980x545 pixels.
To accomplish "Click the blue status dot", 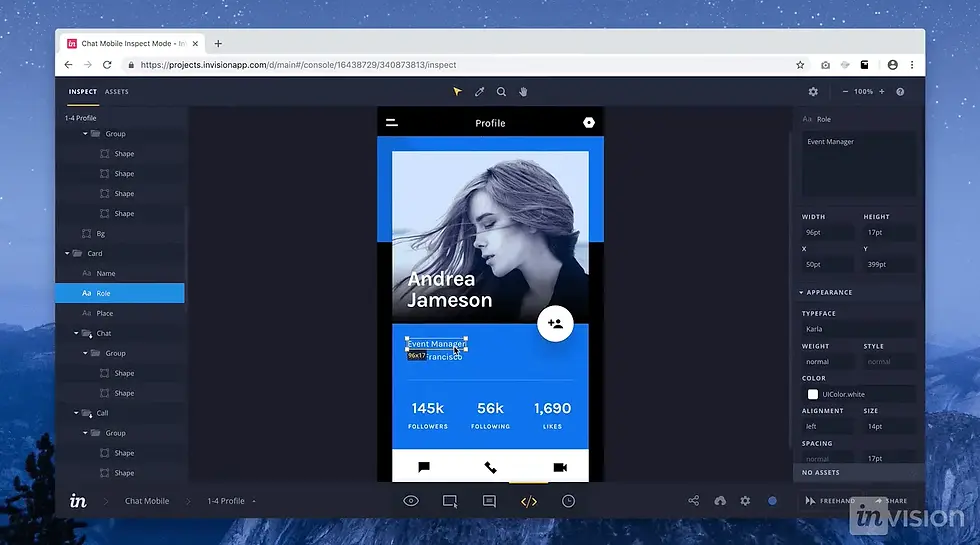I will pyautogui.click(x=772, y=501).
